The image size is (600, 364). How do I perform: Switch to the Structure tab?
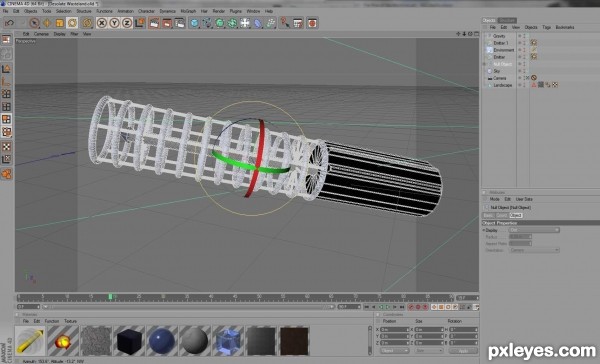(507, 20)
